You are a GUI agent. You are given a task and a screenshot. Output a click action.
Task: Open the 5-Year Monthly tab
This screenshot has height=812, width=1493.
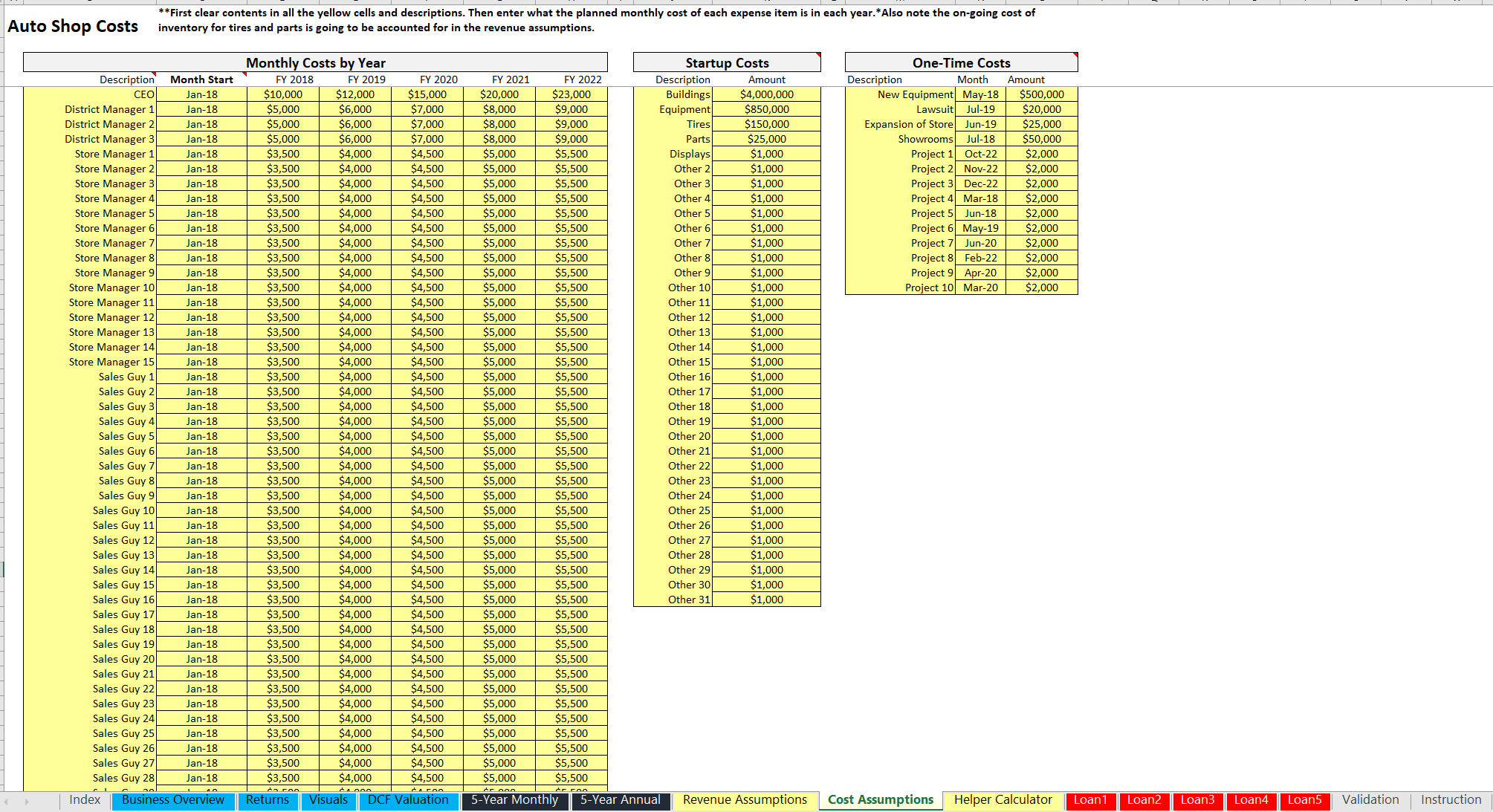pyautogui.click(x=514, y=800)
